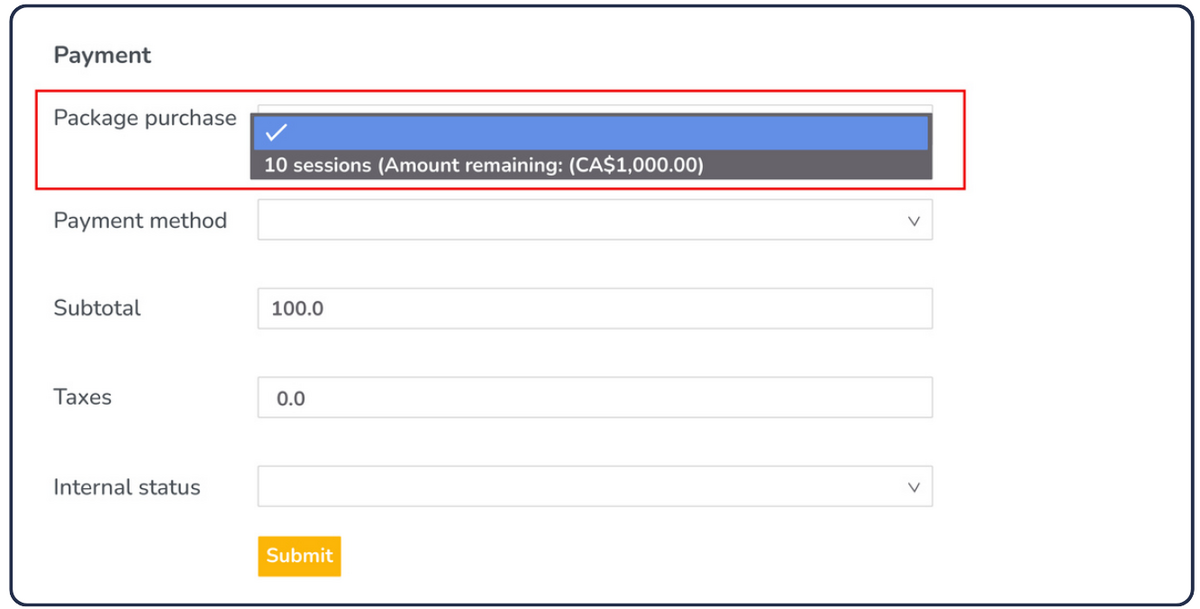
Task: Click the Subtotal label
Action: (97, 308)
